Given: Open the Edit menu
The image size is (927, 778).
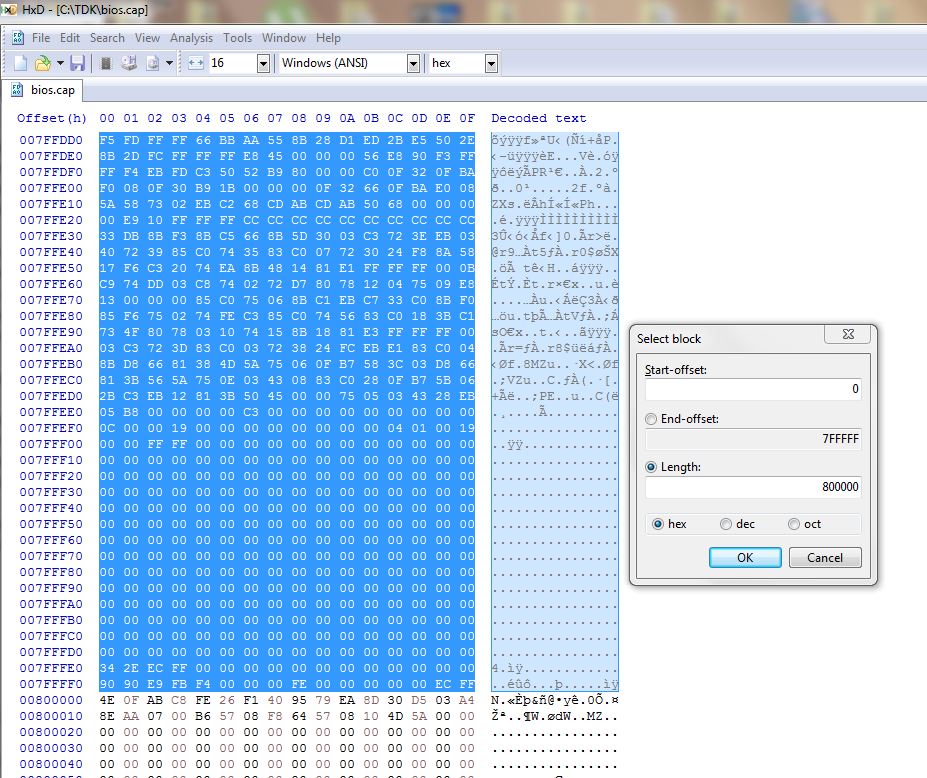Looking at the screenshot, I should 70,38.
